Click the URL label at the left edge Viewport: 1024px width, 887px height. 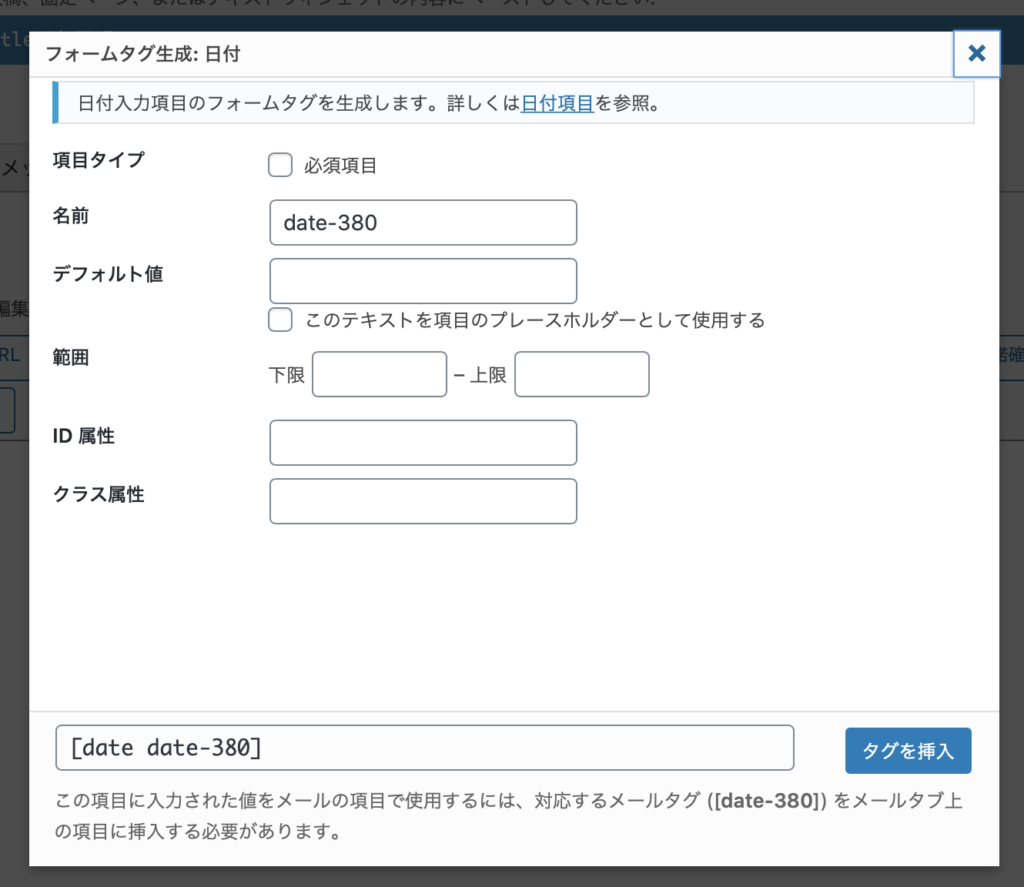point(8,354)
